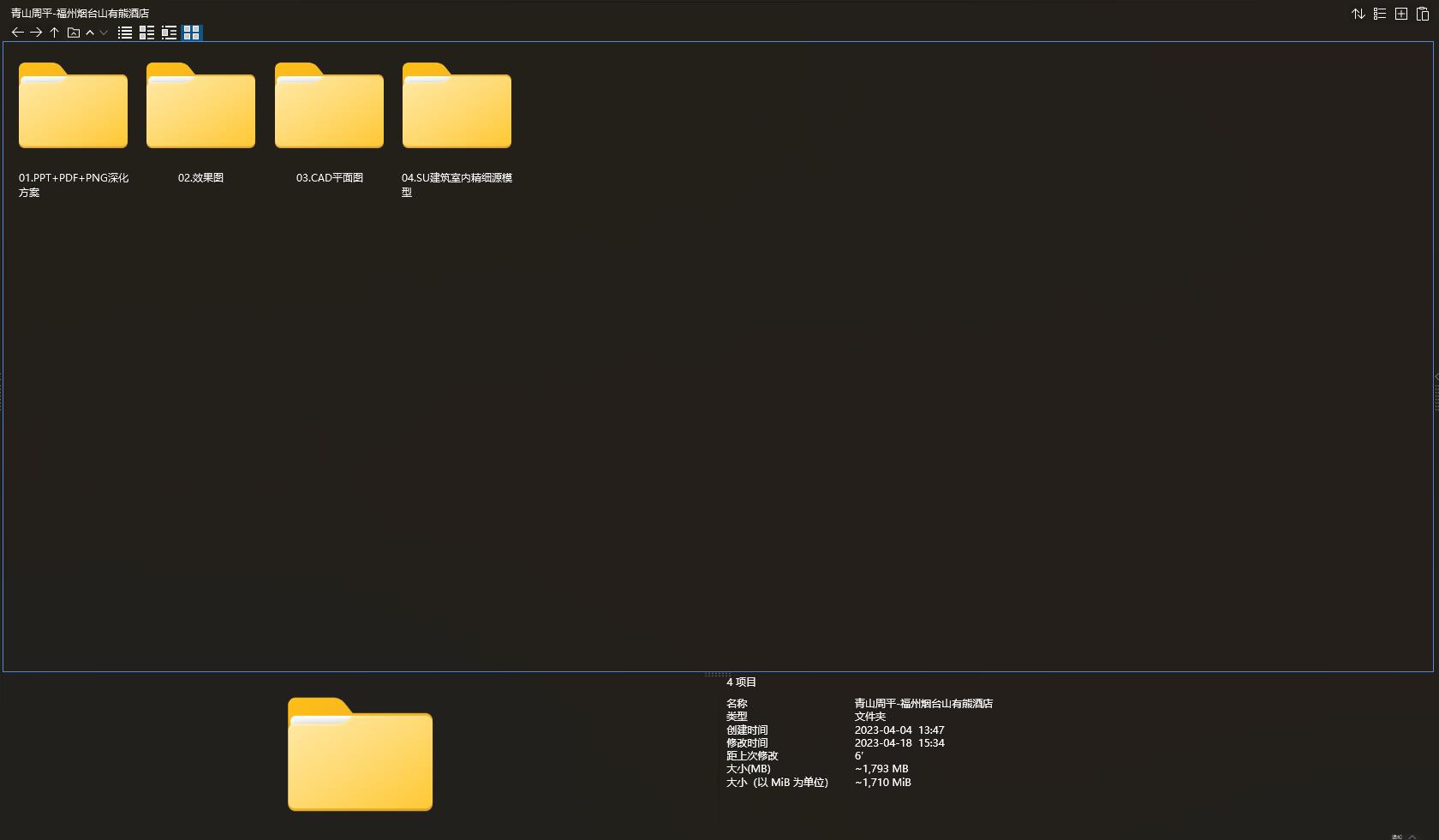Click the dimmed downward chevron in the toolbar
This screenshot has width=1439, height=840.
click(104, 33)
